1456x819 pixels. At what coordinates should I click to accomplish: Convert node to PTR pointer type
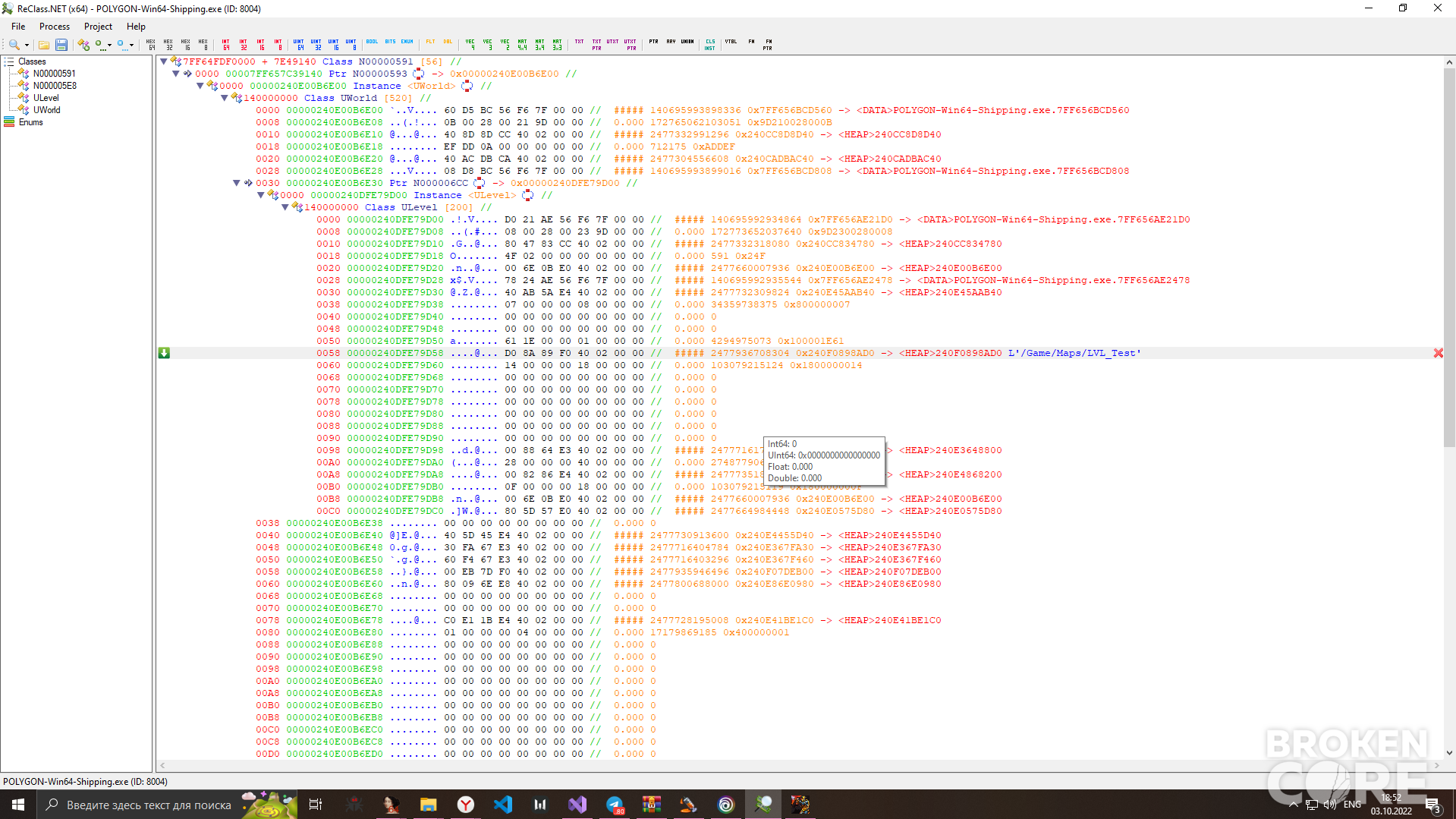(x=654, y=42)
